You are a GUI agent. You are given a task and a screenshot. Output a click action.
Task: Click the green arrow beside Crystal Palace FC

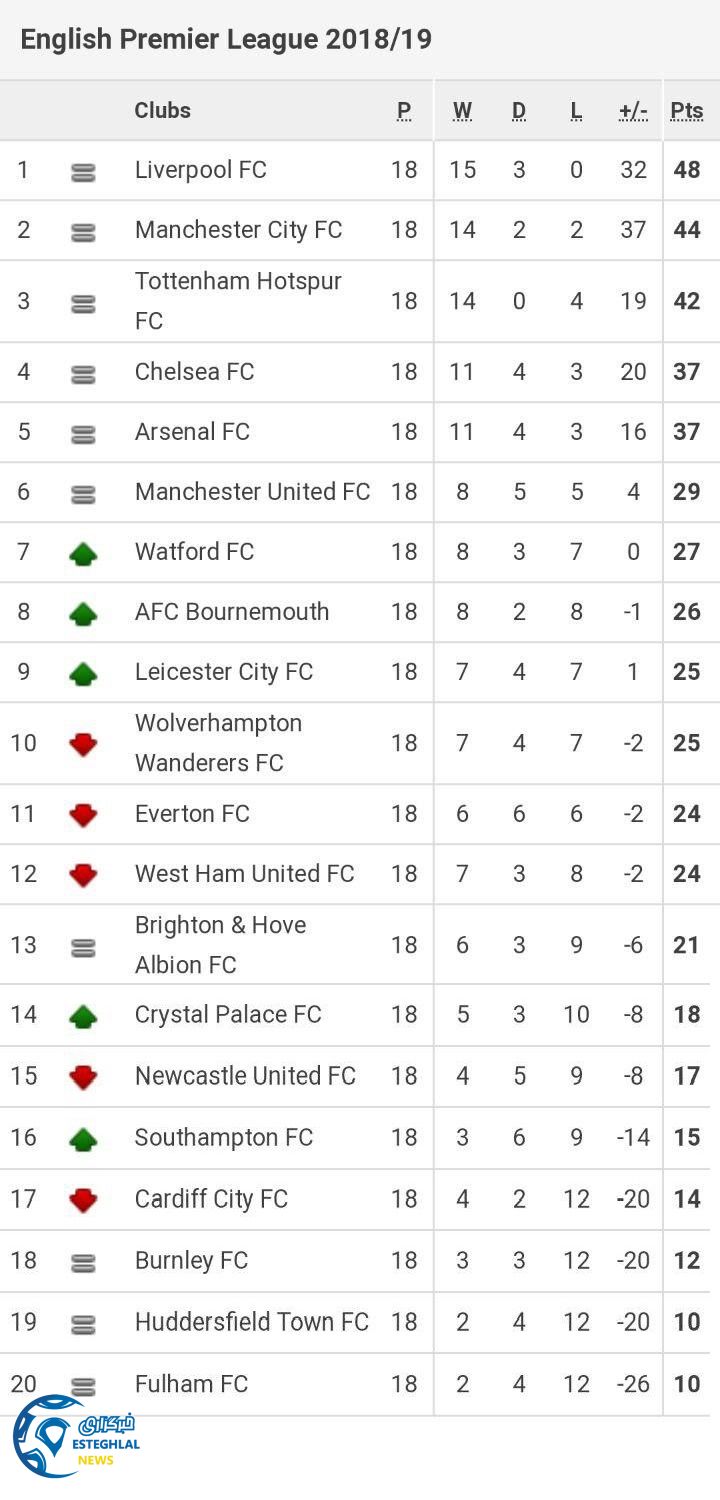[x=83, y=1016]
